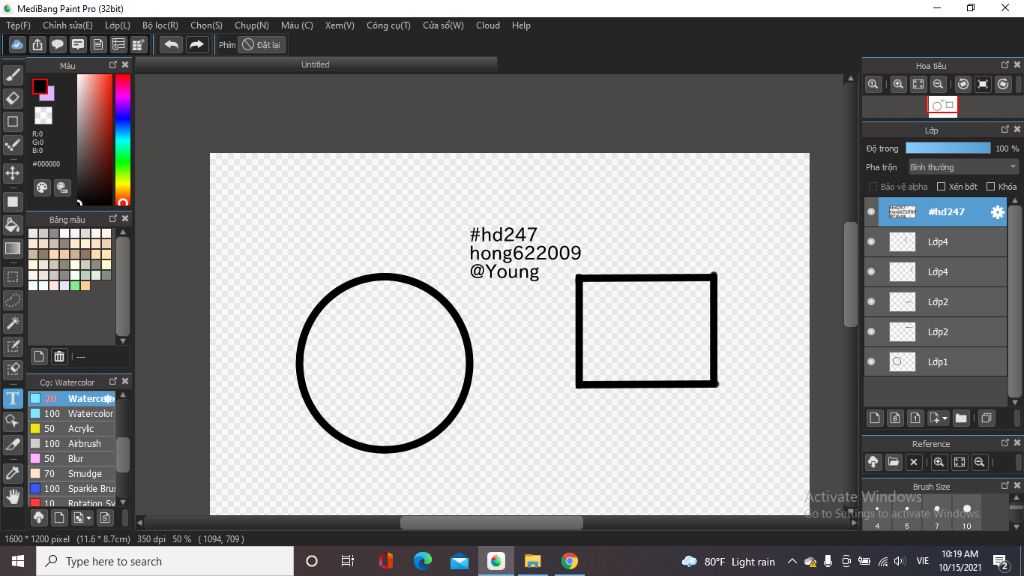1024x576 pixels.
Task: Zoom in on the Reference panel
Action: pyautogui.click(x=939, y=462)
